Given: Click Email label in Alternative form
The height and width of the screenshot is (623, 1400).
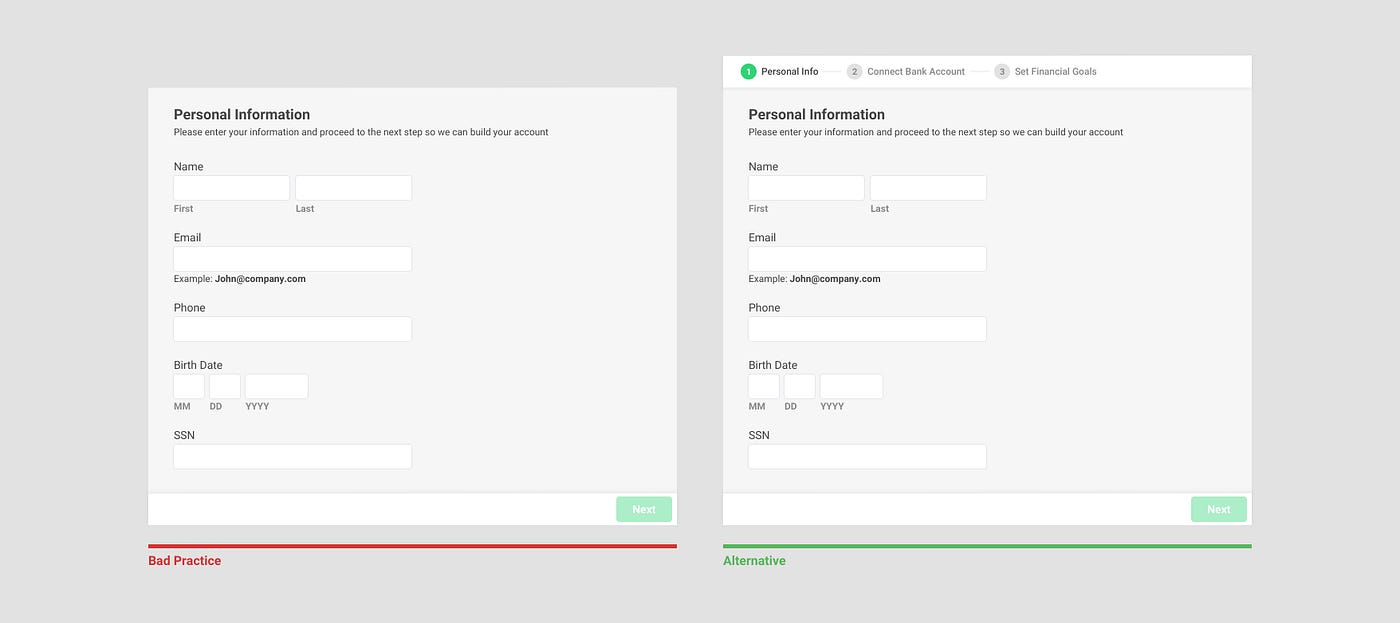Looking at the screenshot, I should tap(762, 237).
